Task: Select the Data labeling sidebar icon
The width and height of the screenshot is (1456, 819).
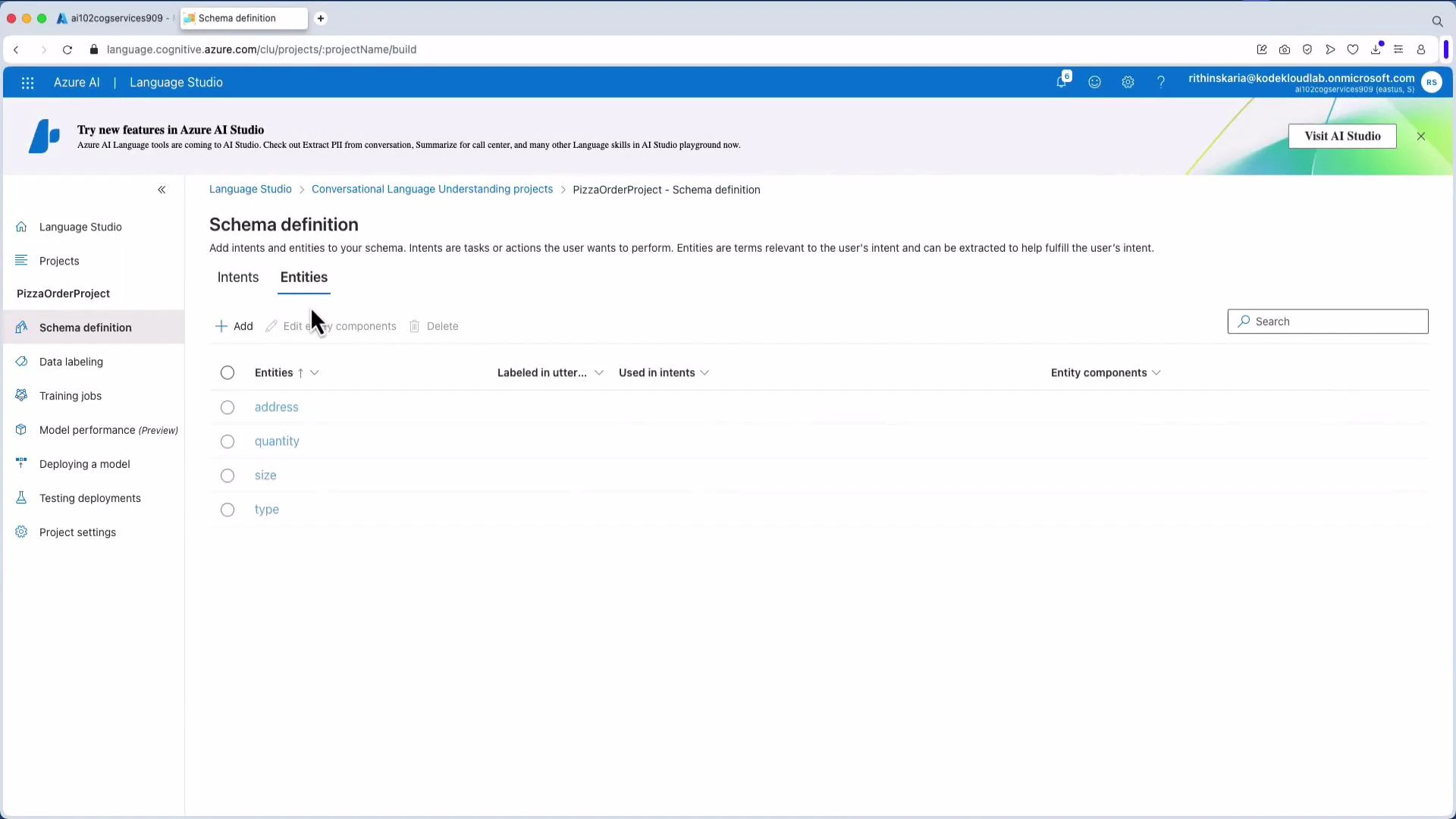Action: 21,362
